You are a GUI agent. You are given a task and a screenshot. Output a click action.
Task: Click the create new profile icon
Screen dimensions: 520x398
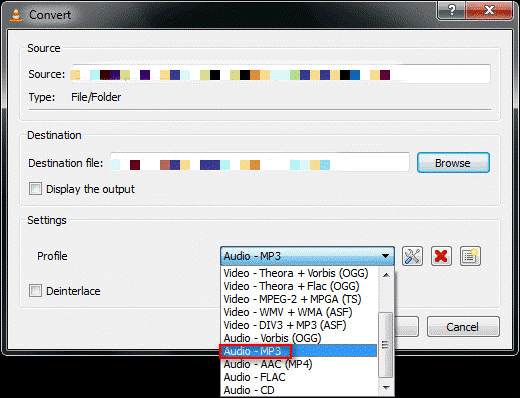(470, 256)
